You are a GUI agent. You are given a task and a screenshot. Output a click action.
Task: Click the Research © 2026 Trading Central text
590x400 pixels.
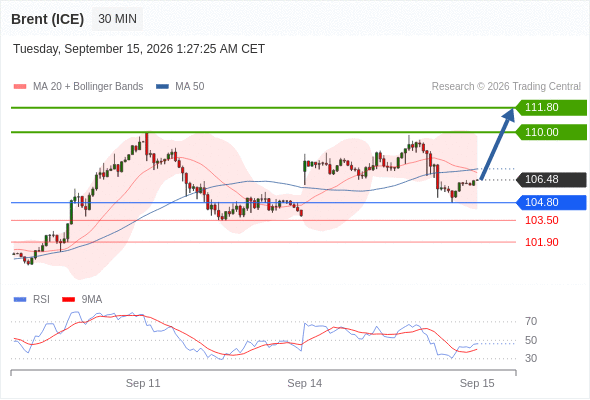click(506, 87)
